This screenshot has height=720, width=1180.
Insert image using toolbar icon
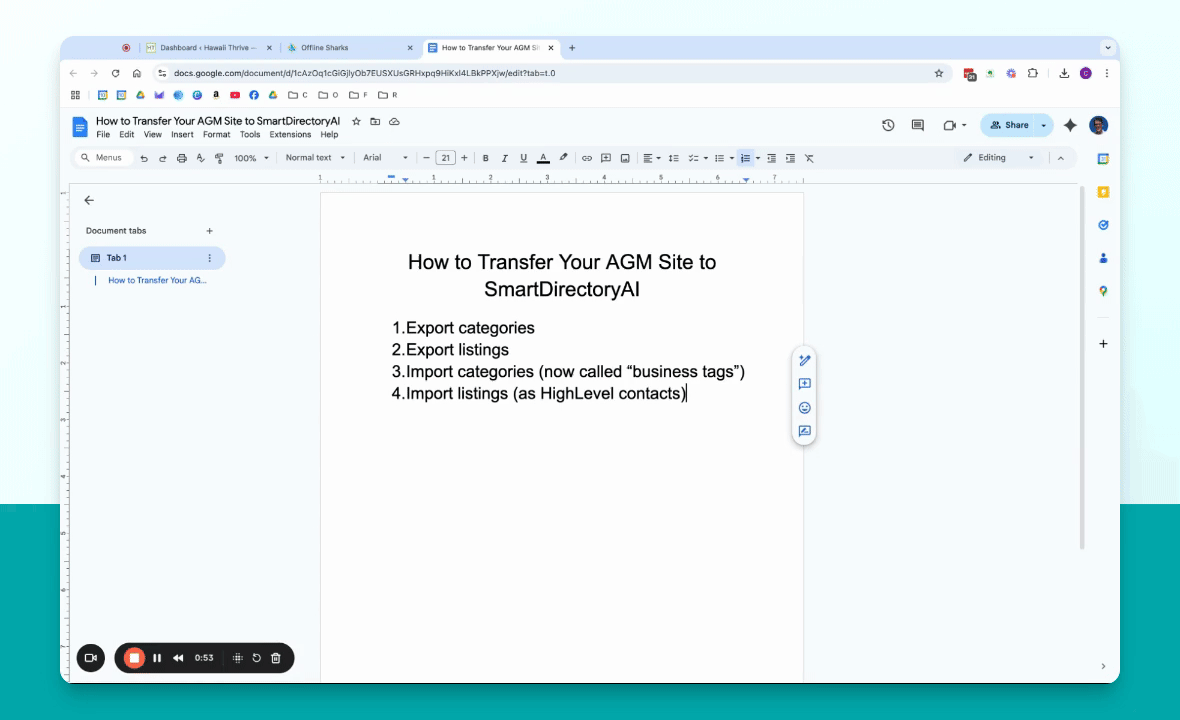pyautogui.click(x=625, y=158)
